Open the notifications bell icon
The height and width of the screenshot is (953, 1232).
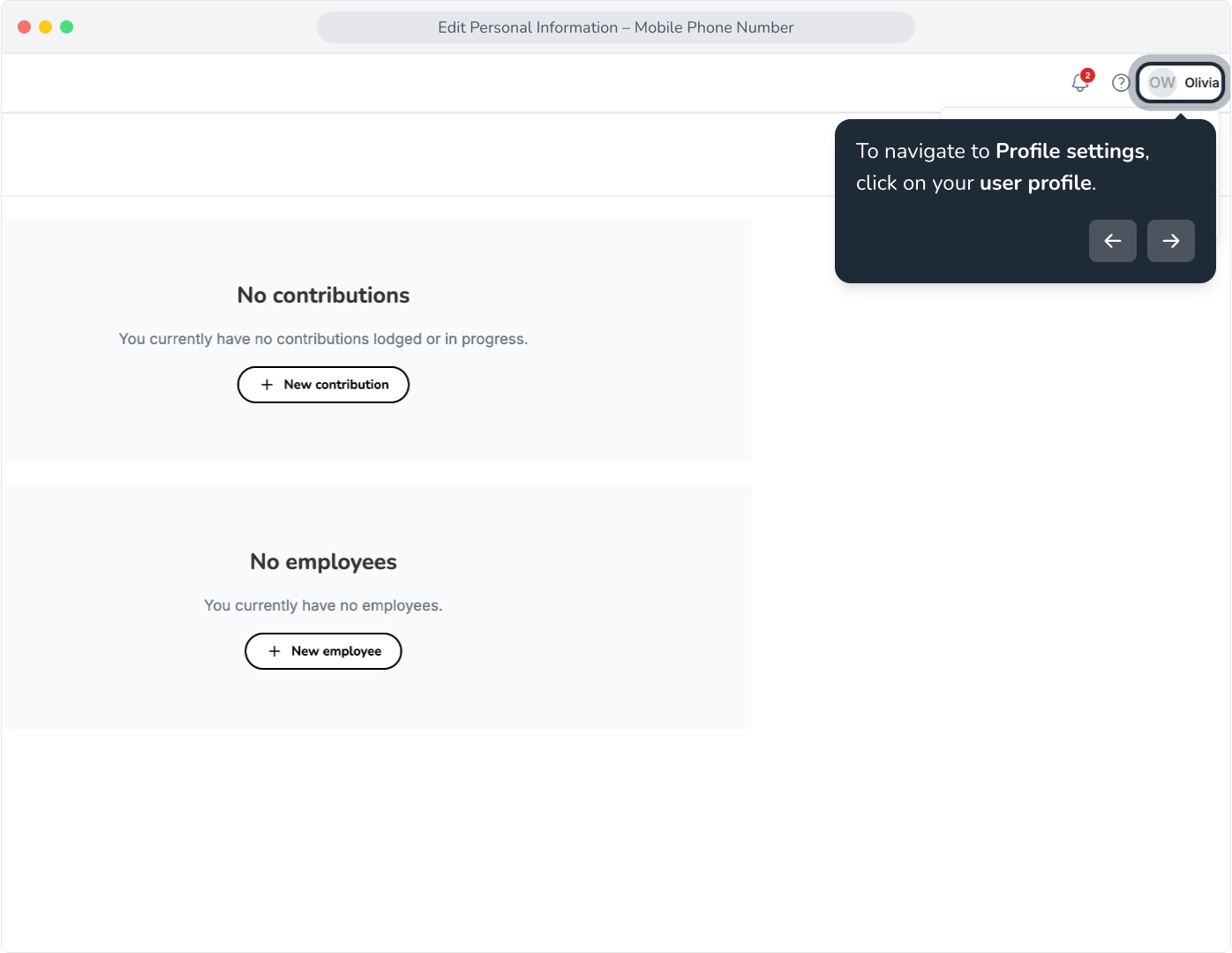(1080, 82)
